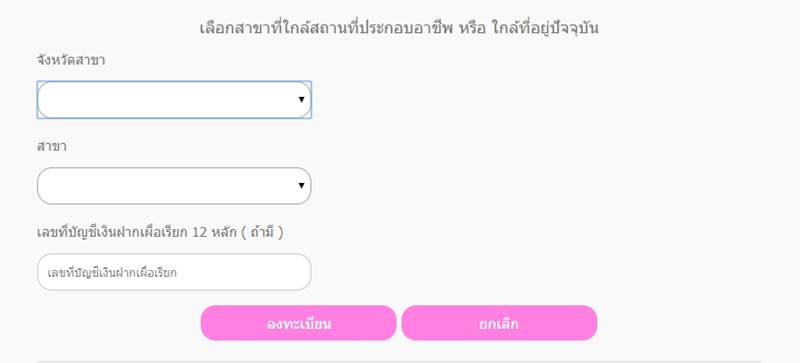Click the ใกล้ที่อยู่ปัจจุบัน part of the heading
This screenshot has height=363, width=800.
545,28
